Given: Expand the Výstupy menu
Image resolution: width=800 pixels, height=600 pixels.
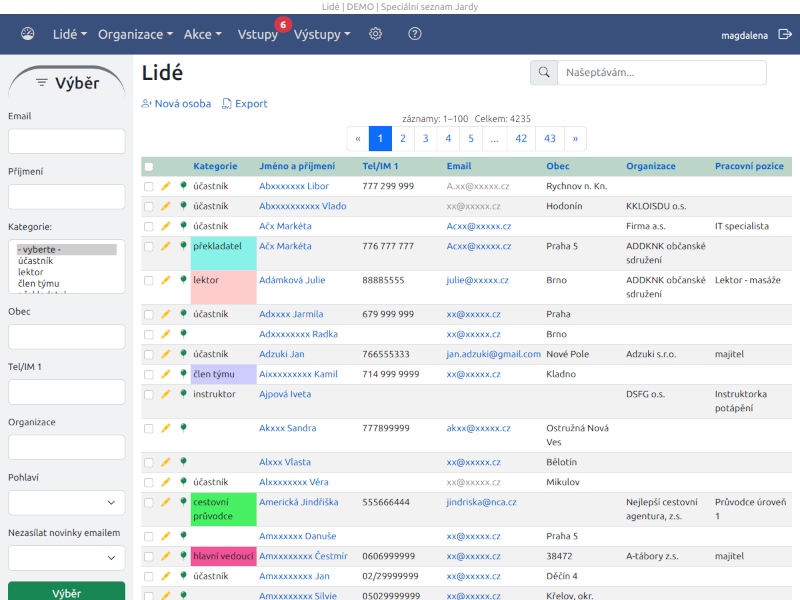Looking at the screenshot, I should point(322,34).
